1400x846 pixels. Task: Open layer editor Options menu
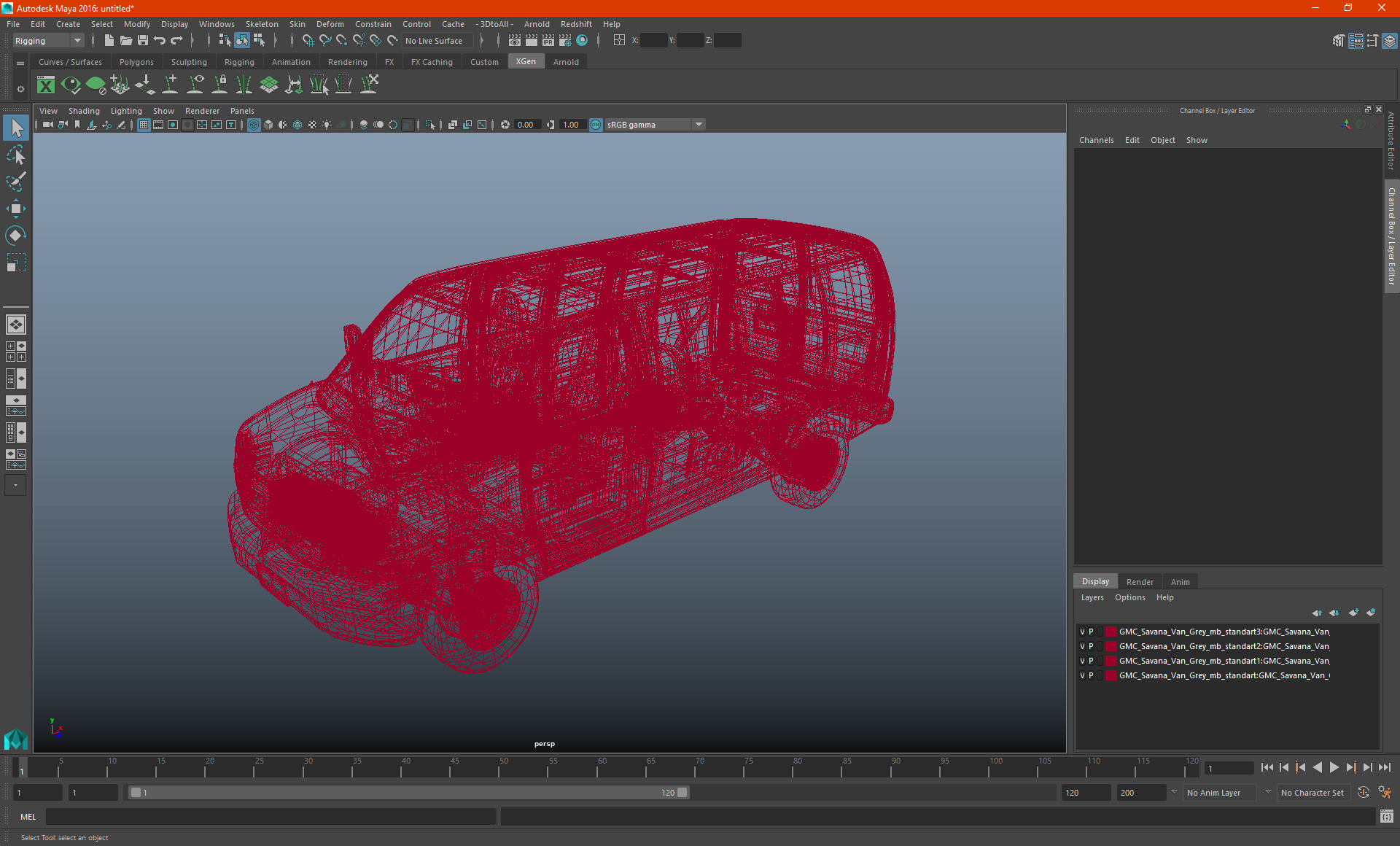[x=1129, y=597]
